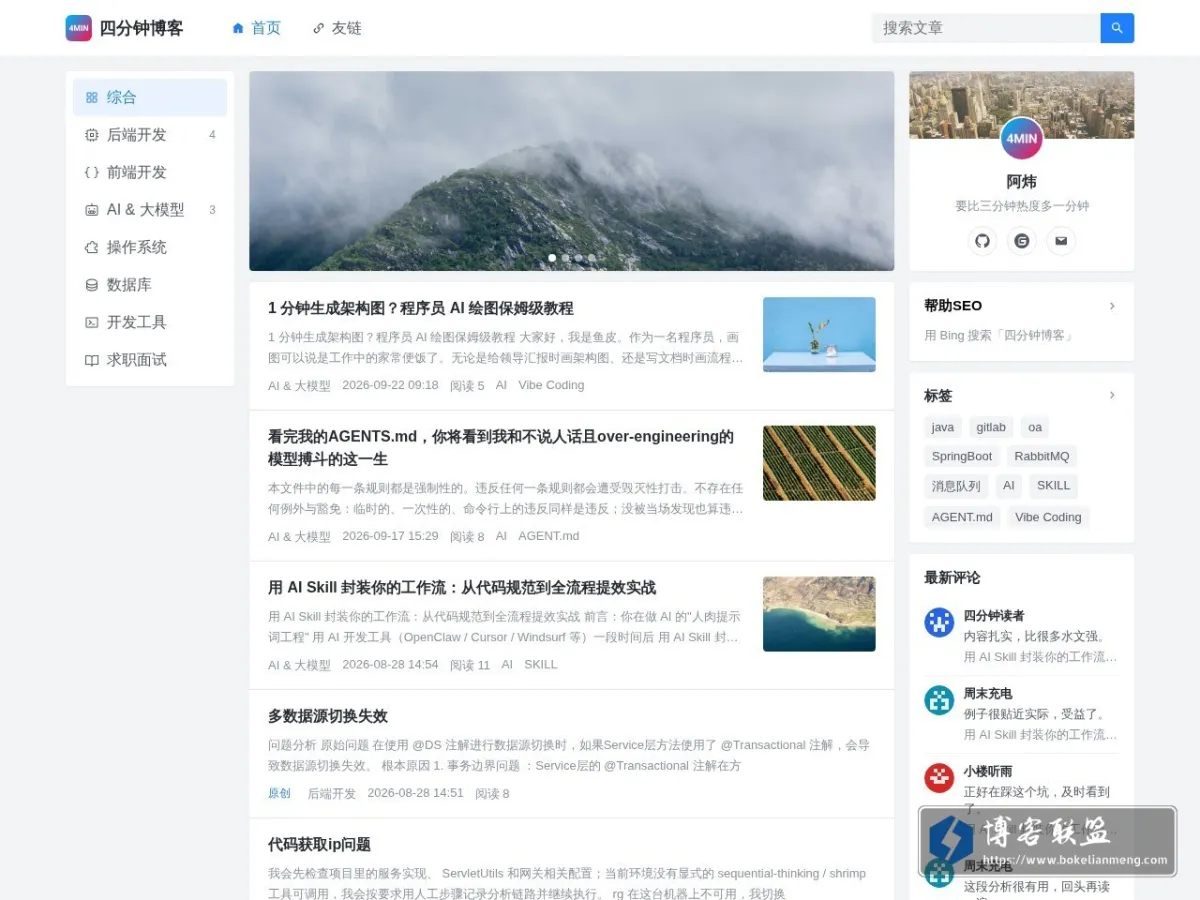
Task: Click Vibe Coding under the 架构图 article
Action: pyautogui.click(x=551, y=385)
